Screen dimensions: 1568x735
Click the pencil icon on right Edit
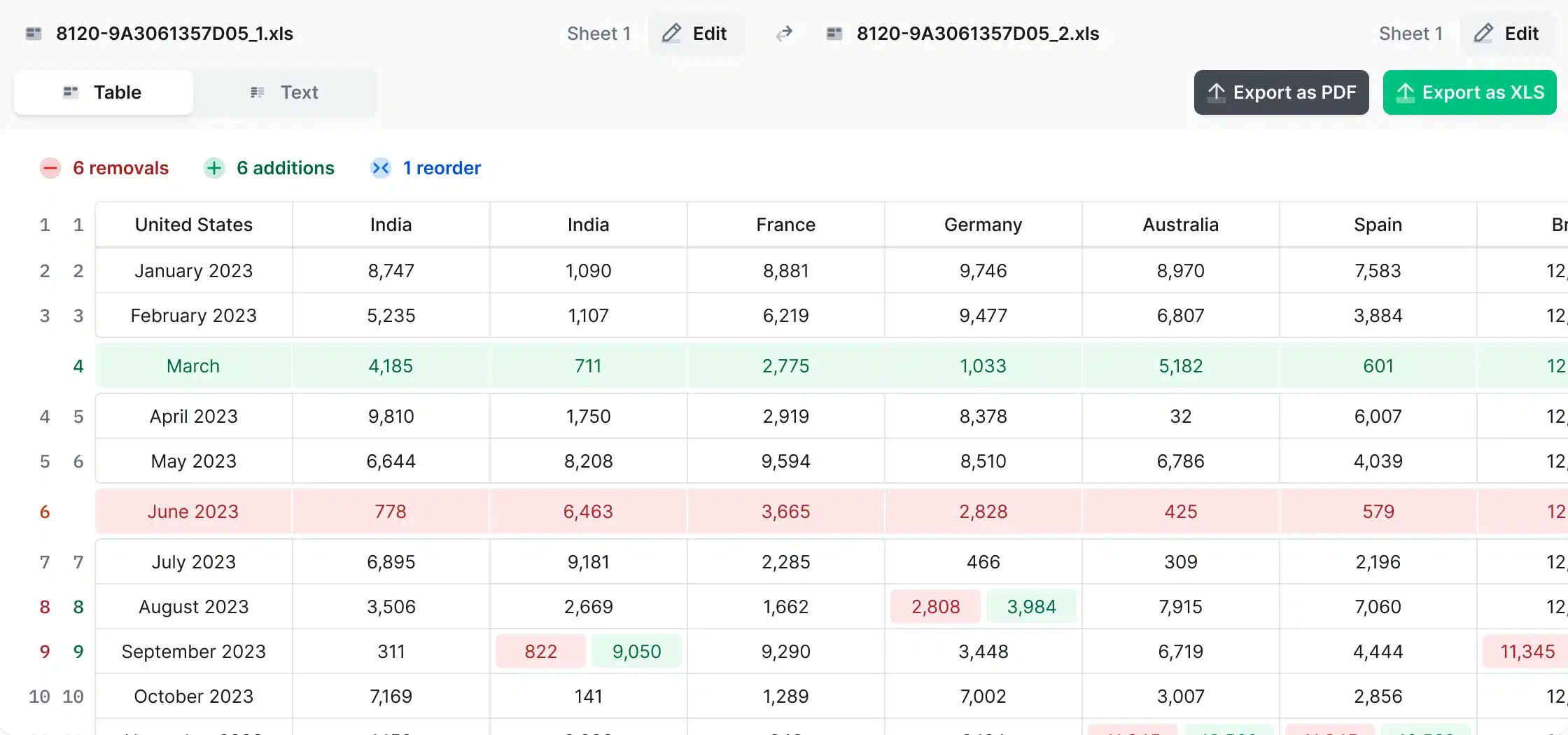click(1483, 34)
